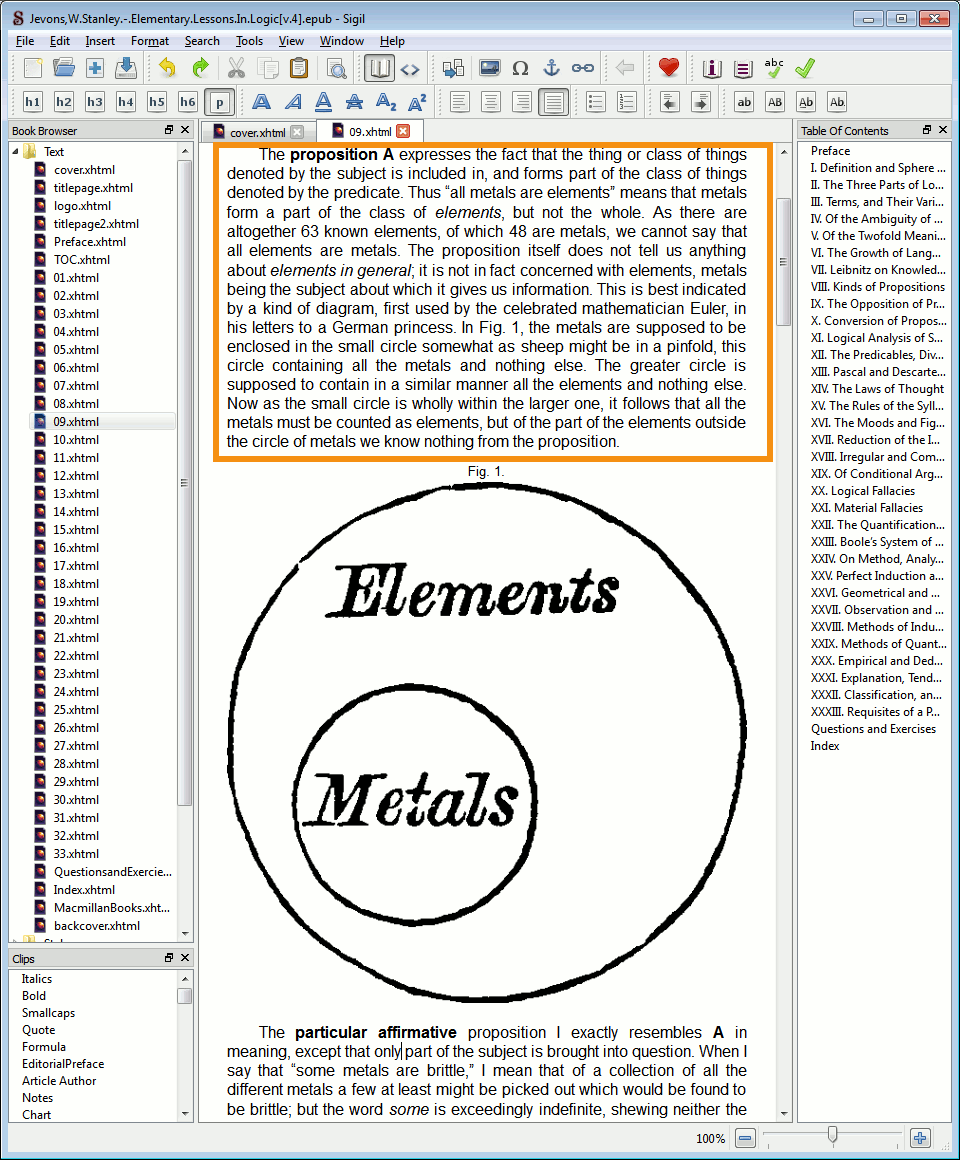Screen dimensions: 960x1160
Task: Open Preface.xhtml in Book Browser
Action: tap(89, 242)
